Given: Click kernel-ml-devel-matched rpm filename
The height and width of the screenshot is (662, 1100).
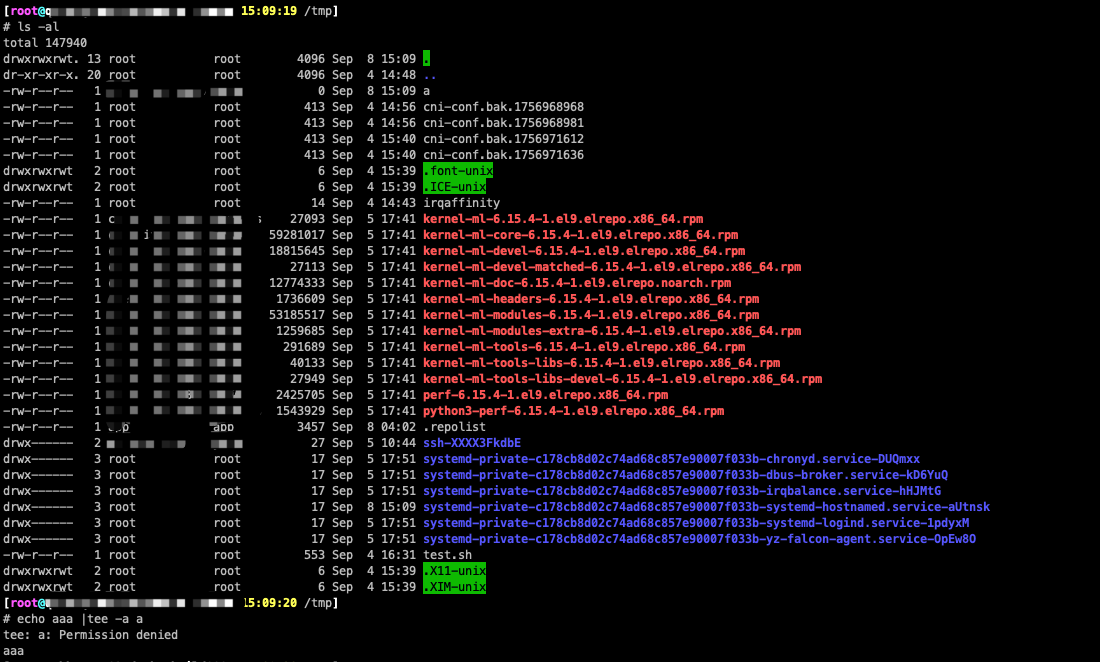Looking at the screenshot, I should (x=612, y=267).
